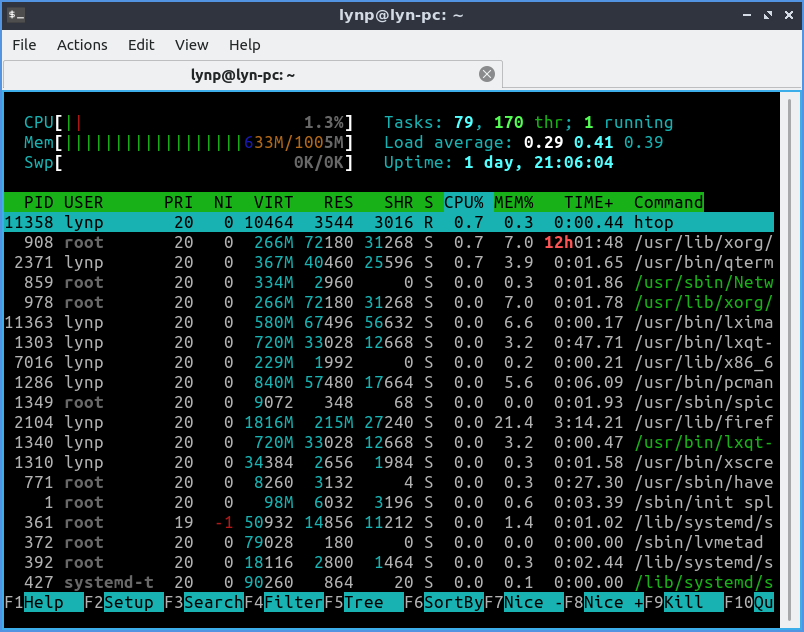Screen dimensions: 804x632
Task: Open the Help menu
Action: [x=244, y=45]
